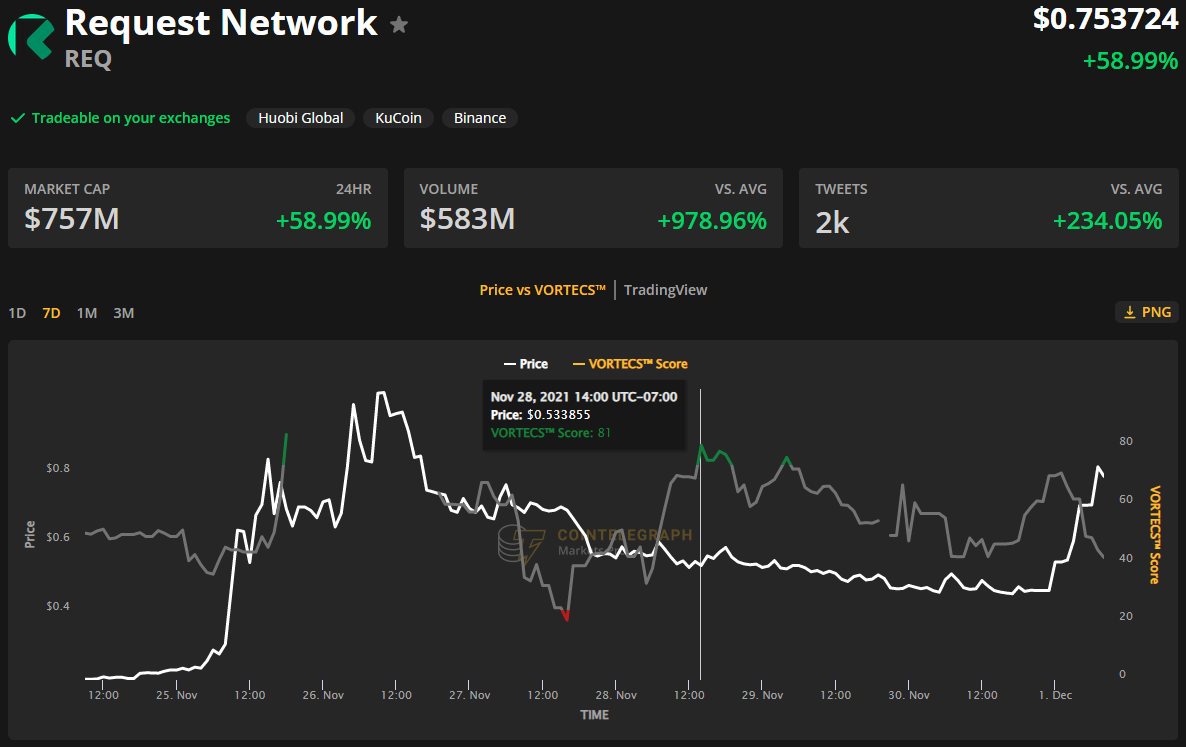Select the 7D time range

coord(51,313)
